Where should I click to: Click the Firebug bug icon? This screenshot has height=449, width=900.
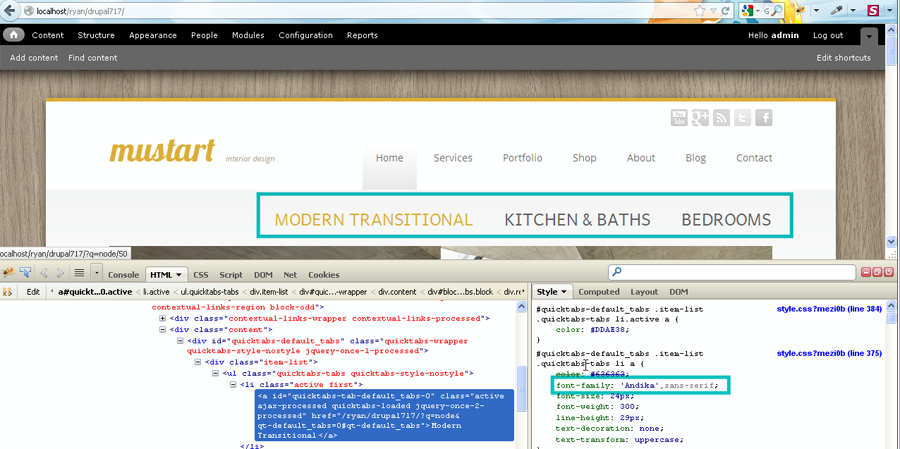point(8,273)
